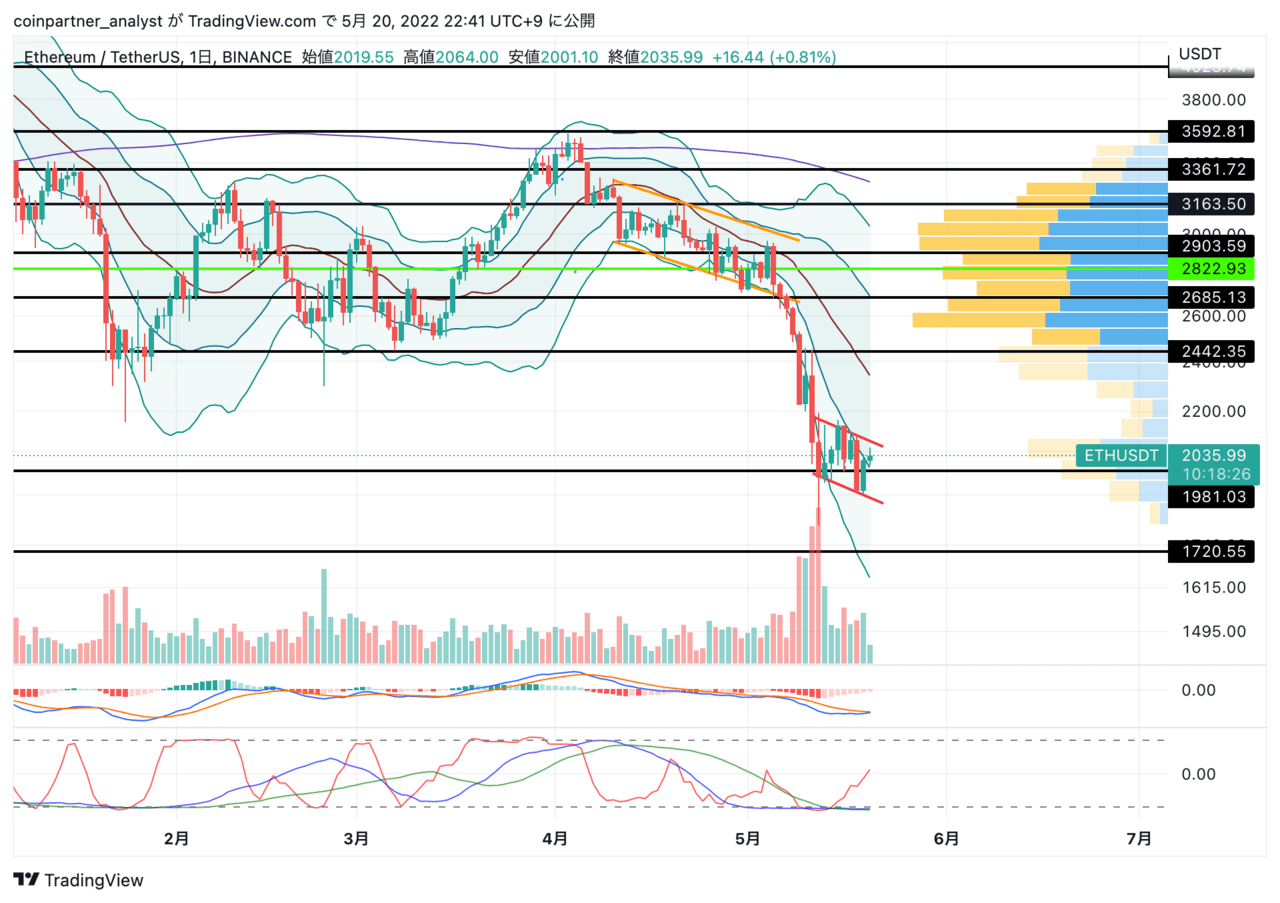The width and height of the screenshot is (1280, 903).
Task: Select the upper red trendline of May flag
Action: (x=850, y=432)
